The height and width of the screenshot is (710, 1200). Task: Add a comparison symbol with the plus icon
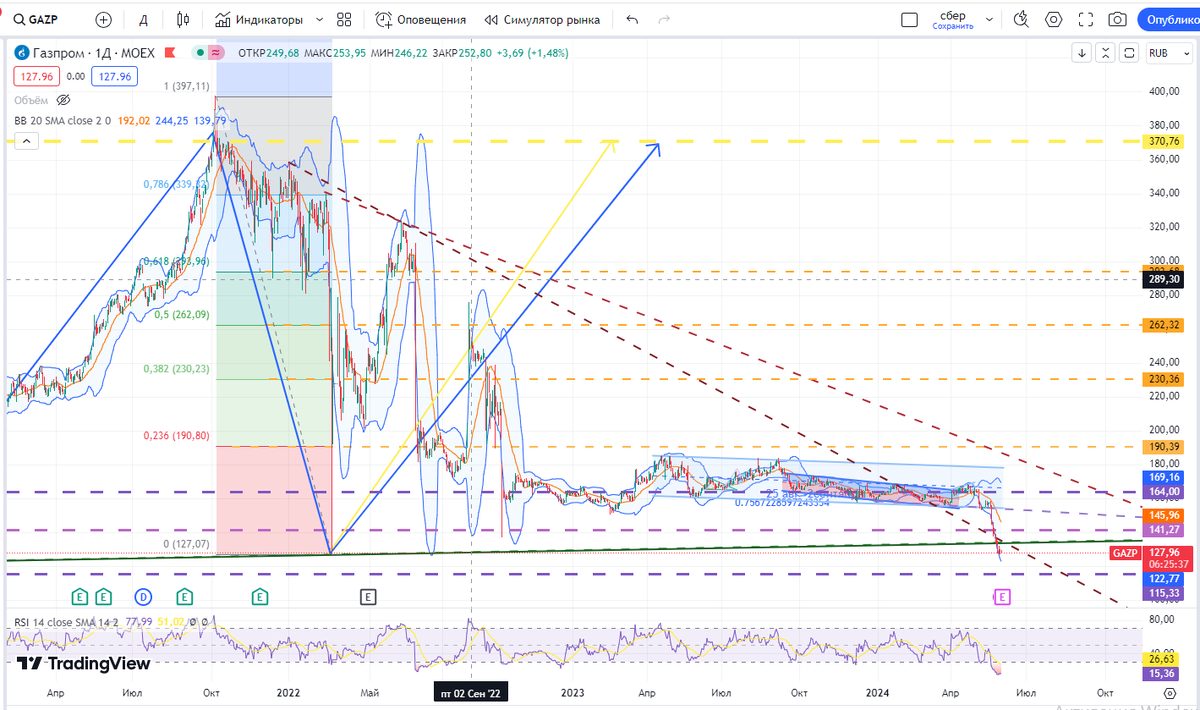tap(104, 19)
